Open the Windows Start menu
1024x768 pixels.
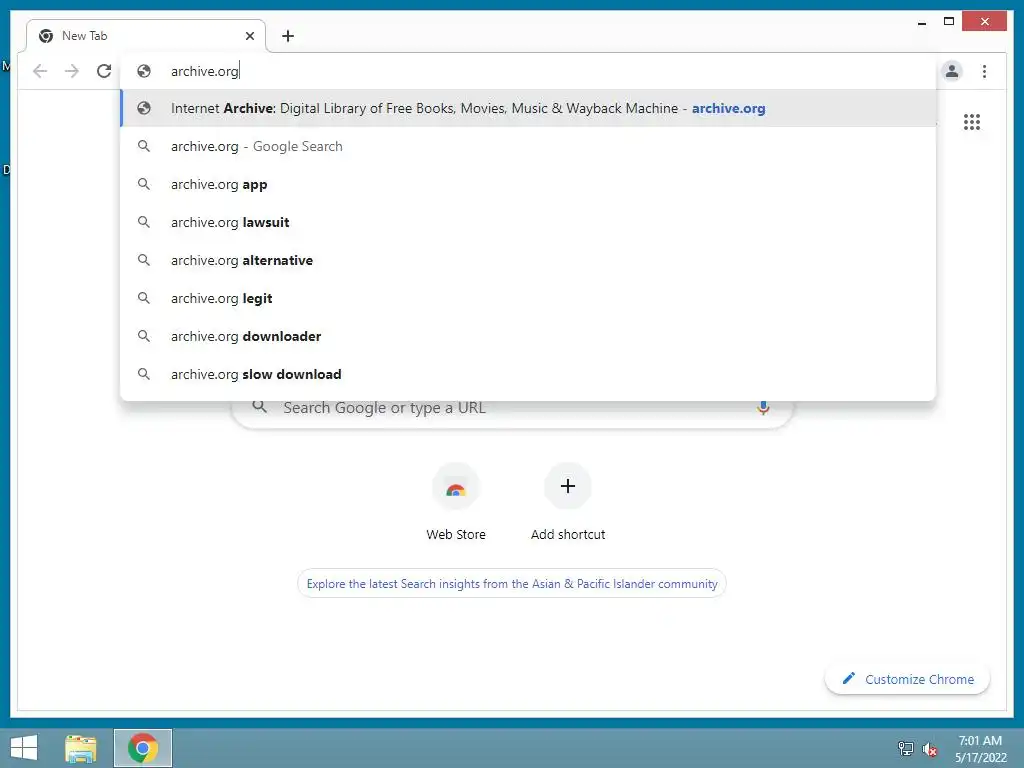tap(24, 748)
